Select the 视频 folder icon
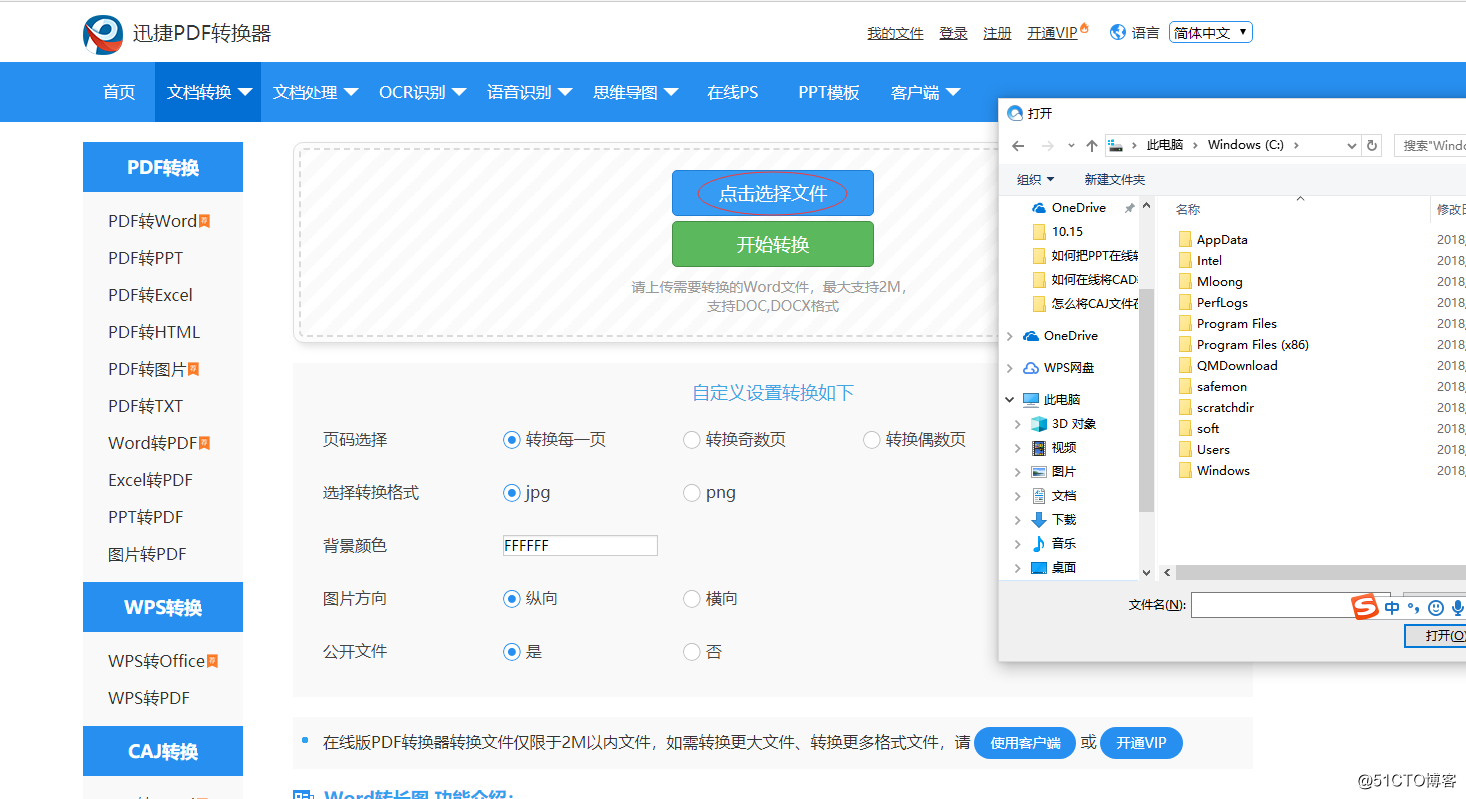This screenshot has height=799, width=1466. tap(1039, 448)
